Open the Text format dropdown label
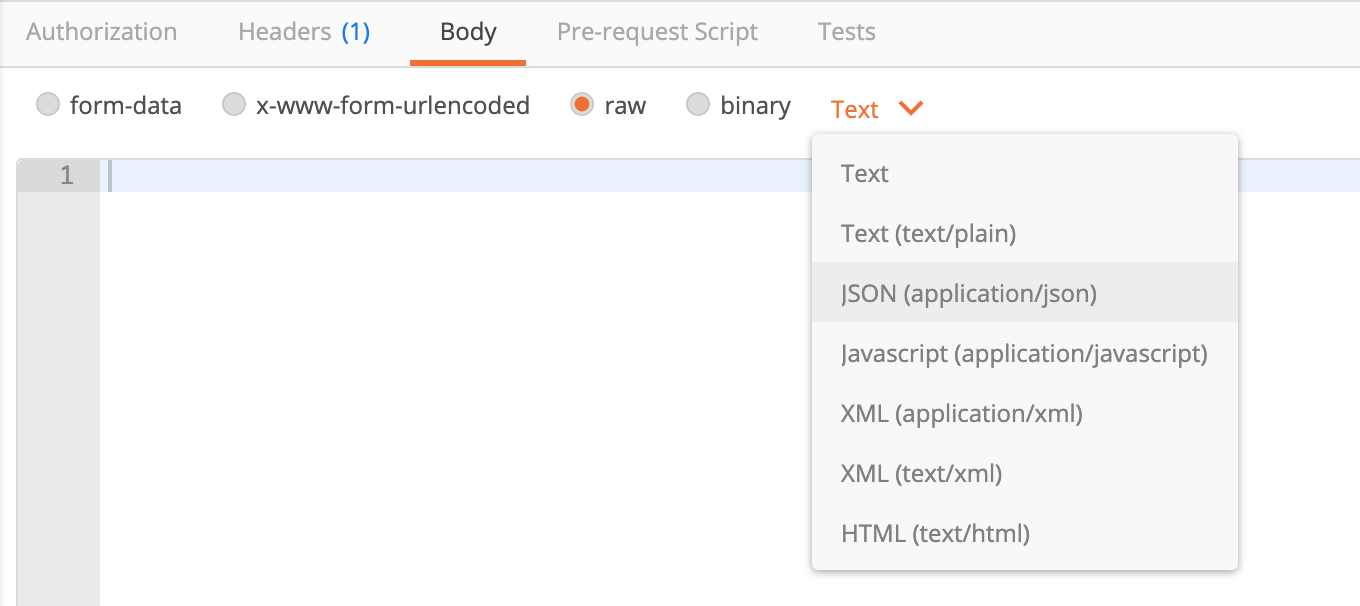The width and height of the screenshot is (1360, 606). 854,109
